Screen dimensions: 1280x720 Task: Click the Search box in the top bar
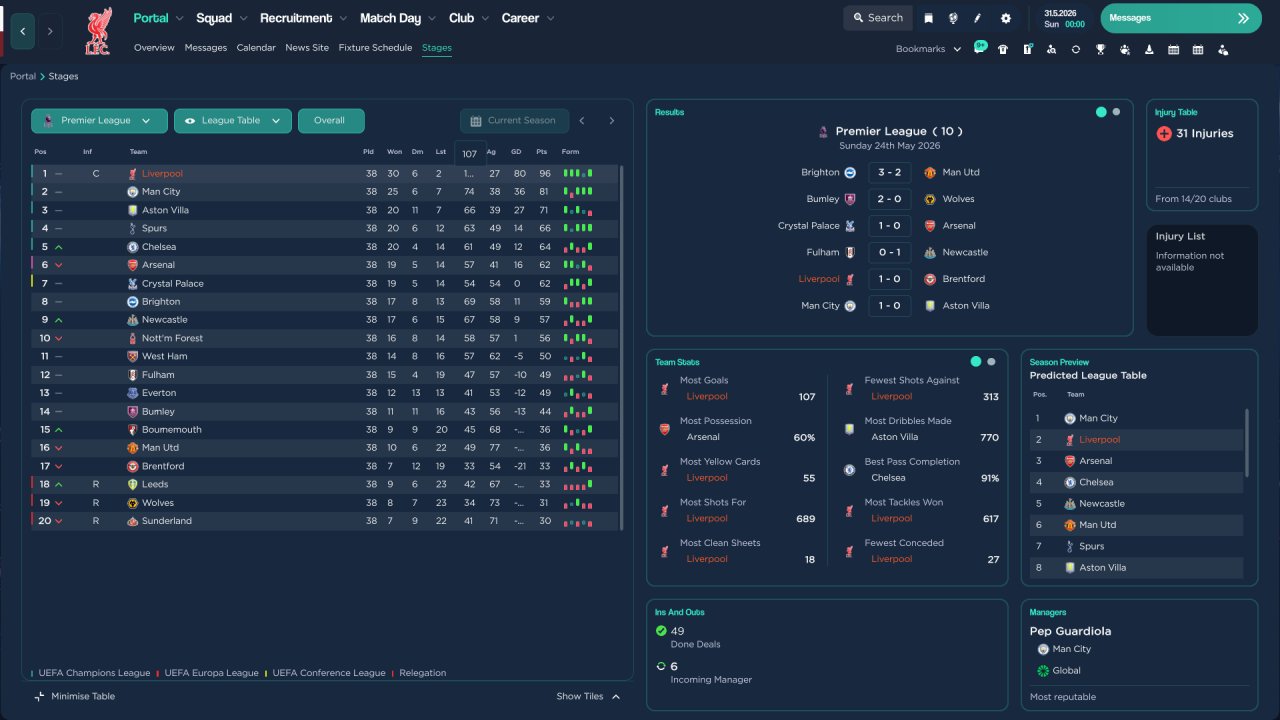coord(878,18)
